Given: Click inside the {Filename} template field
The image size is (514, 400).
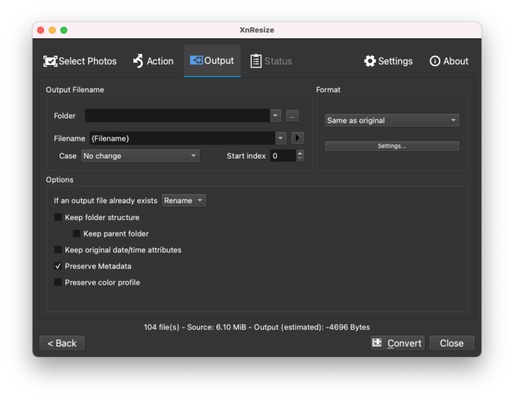Looking at the screenshot, I should 182,138.
